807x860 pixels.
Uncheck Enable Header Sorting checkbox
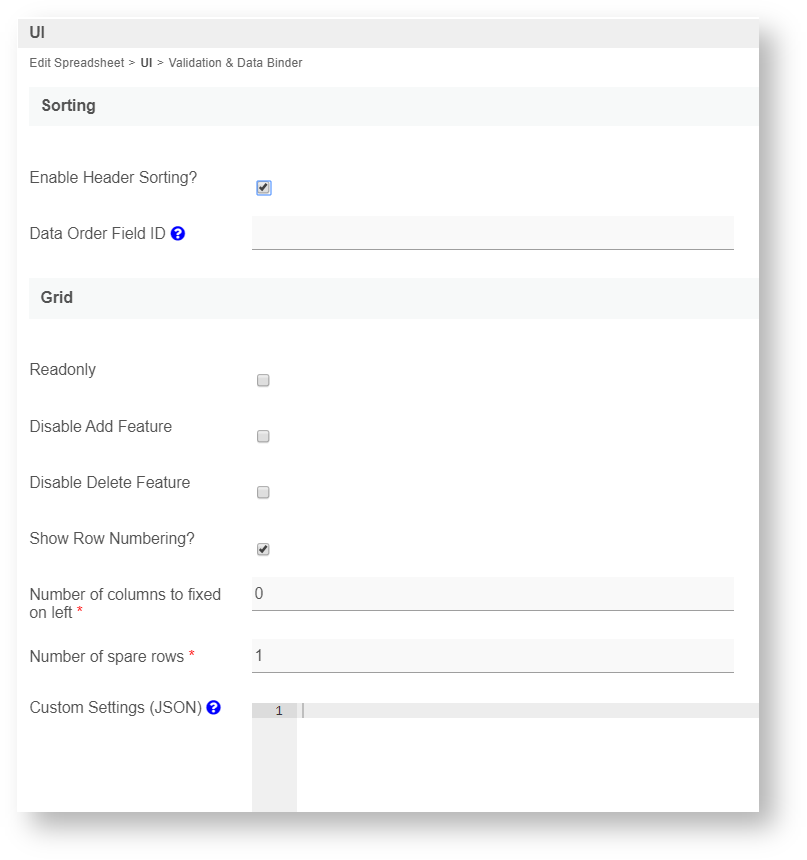(263, 187)
